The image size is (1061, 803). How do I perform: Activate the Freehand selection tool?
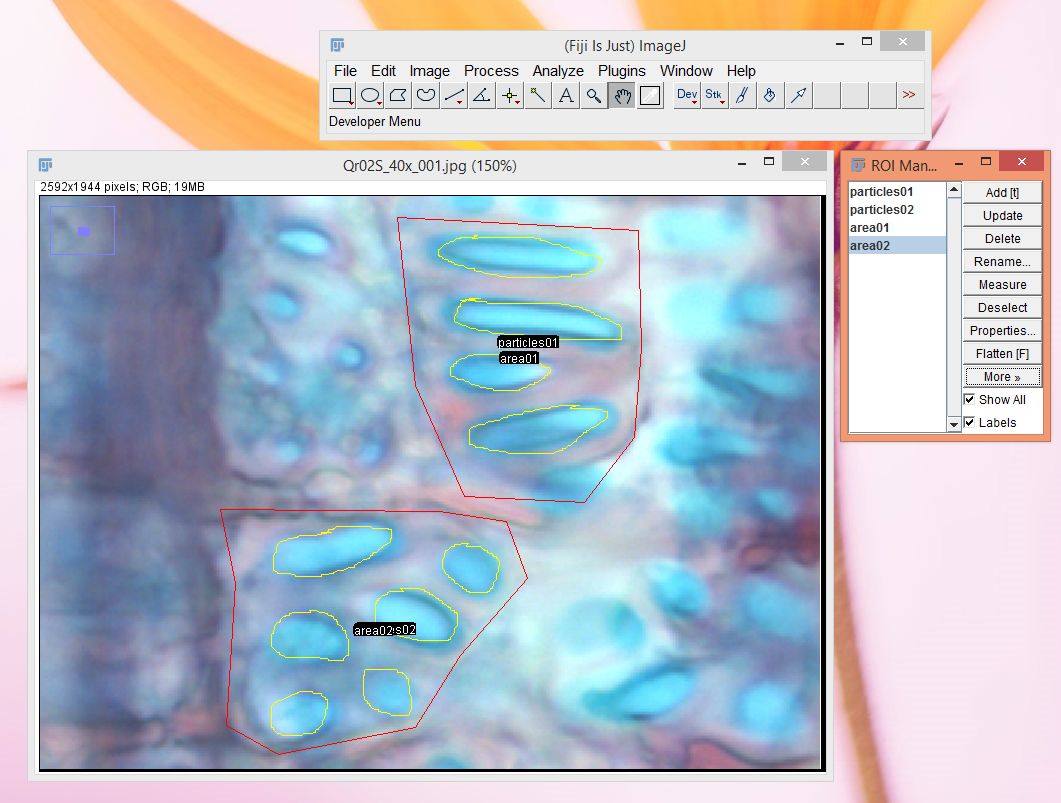tap(426, 96)
